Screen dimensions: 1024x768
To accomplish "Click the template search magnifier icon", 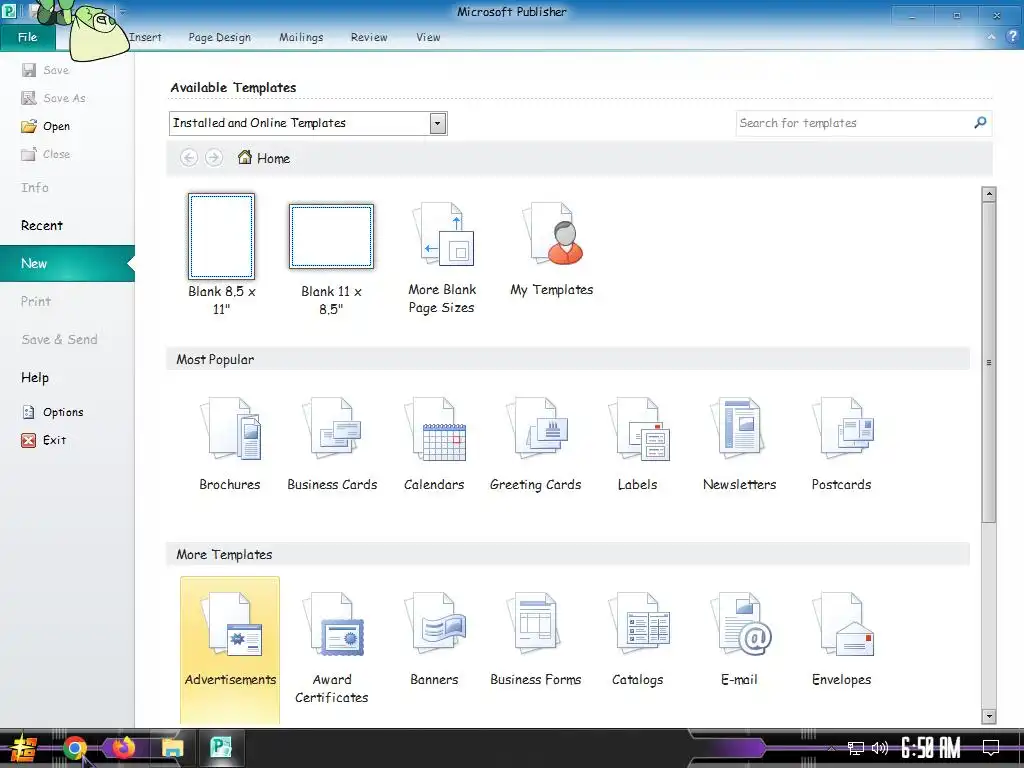I will tap(980, 123).
